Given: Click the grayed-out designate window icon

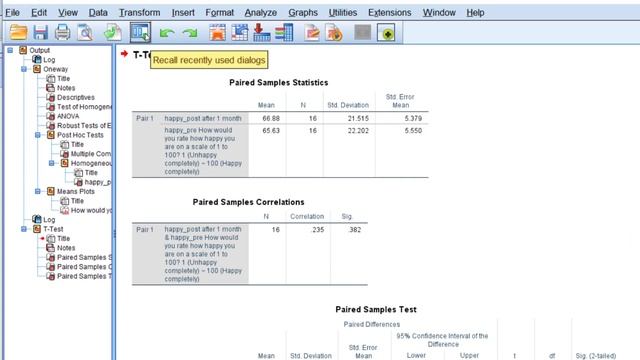Looking at the screenshot, I should pos(362,32).
